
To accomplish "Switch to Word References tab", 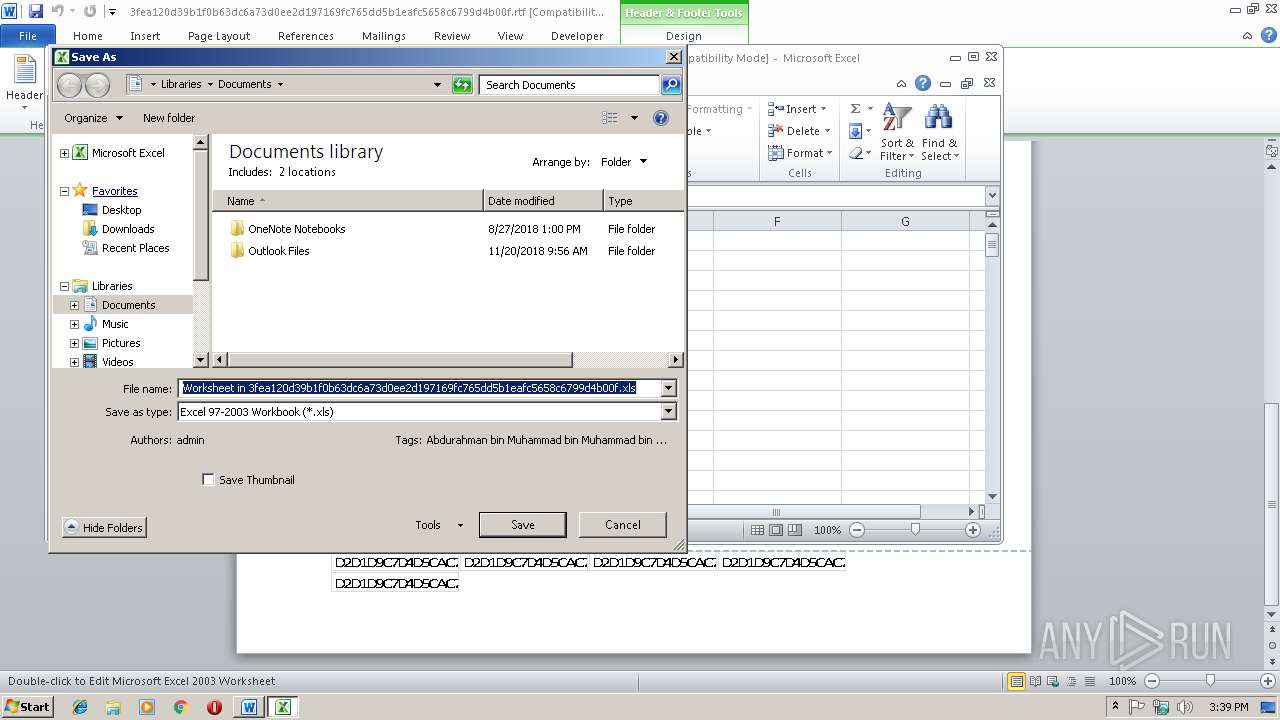I will point(306,36).
